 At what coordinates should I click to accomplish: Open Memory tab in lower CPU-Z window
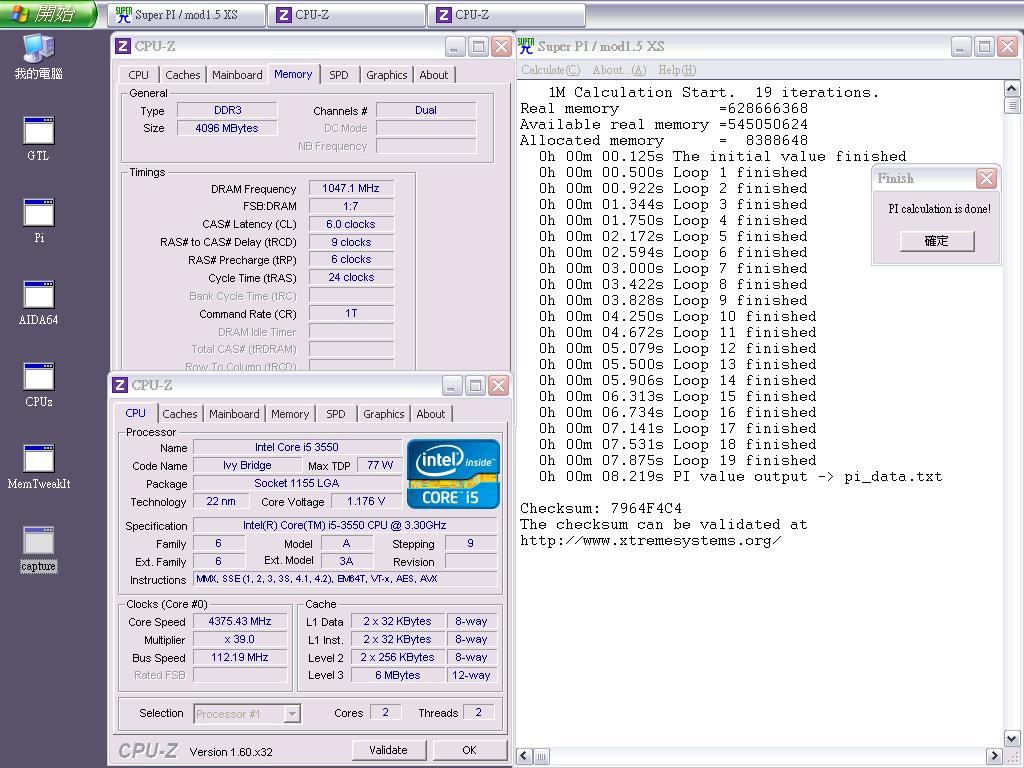pyautogui.click(x=290, y=414)
